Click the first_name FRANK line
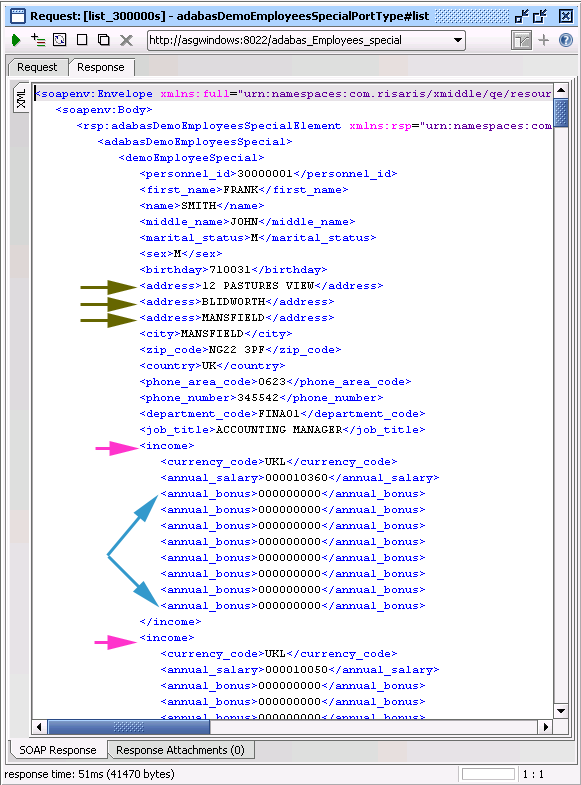 [x=244, y=190]
